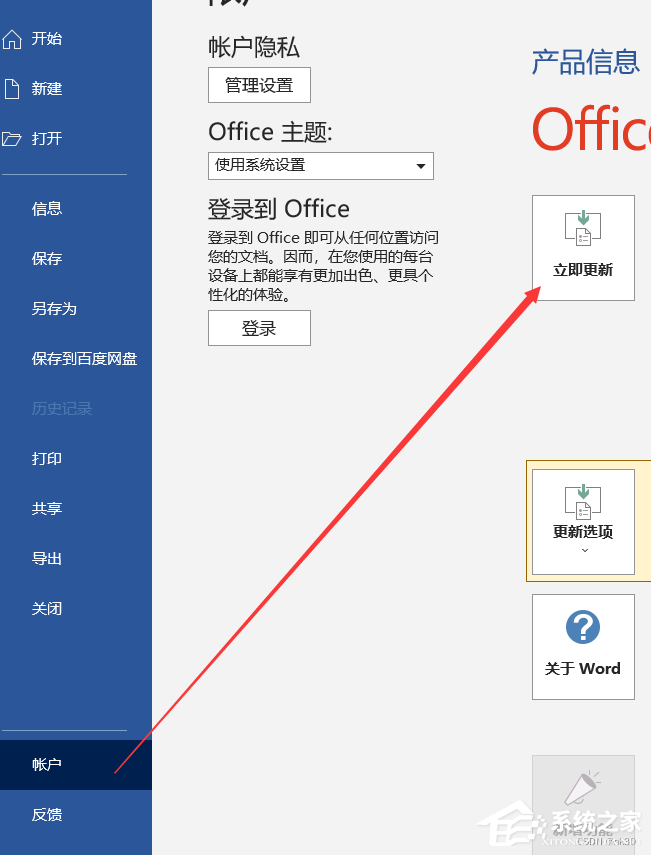Click the open folder icon beside 打开
The height and width of the screenshot is (855, 651).
click(x=11, y=139)
